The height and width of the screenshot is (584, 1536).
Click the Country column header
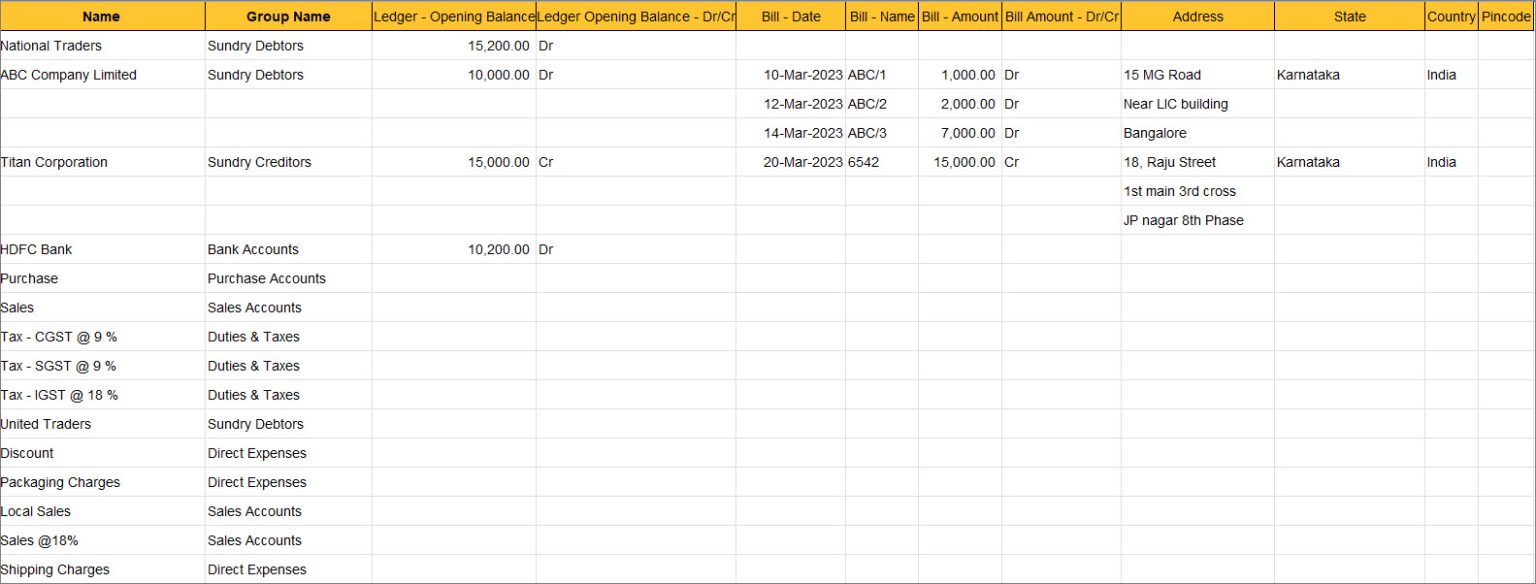1451,16
